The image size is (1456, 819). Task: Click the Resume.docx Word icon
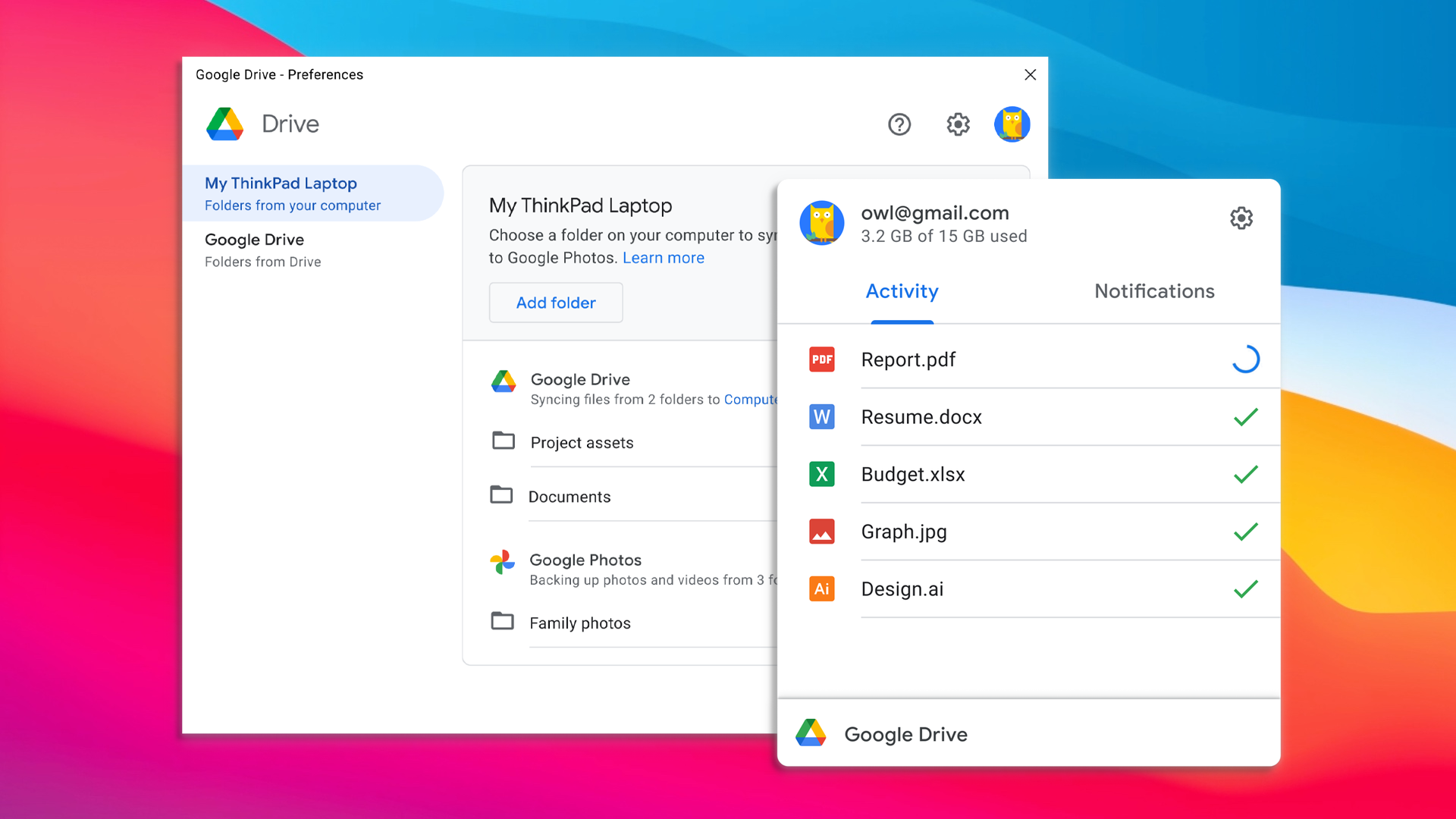pos(822,417)
